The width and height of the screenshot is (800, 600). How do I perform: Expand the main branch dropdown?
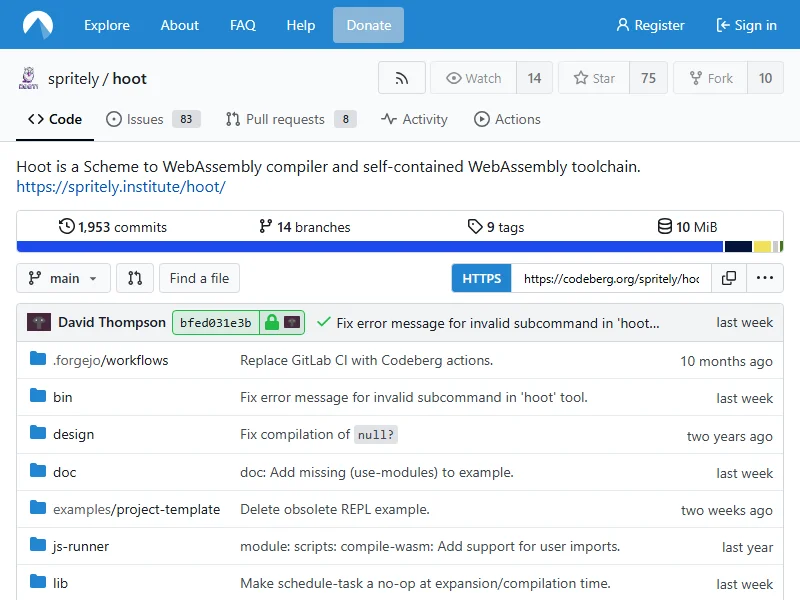(64, 278)
